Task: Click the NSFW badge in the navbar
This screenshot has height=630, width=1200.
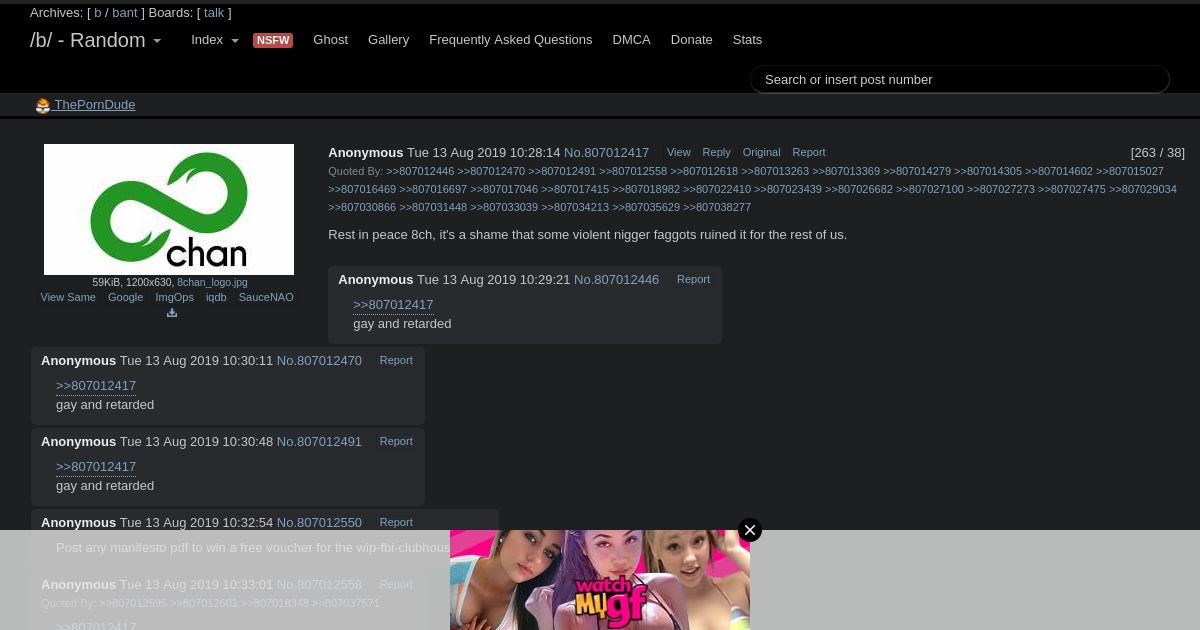Action: tap(273, 41)
